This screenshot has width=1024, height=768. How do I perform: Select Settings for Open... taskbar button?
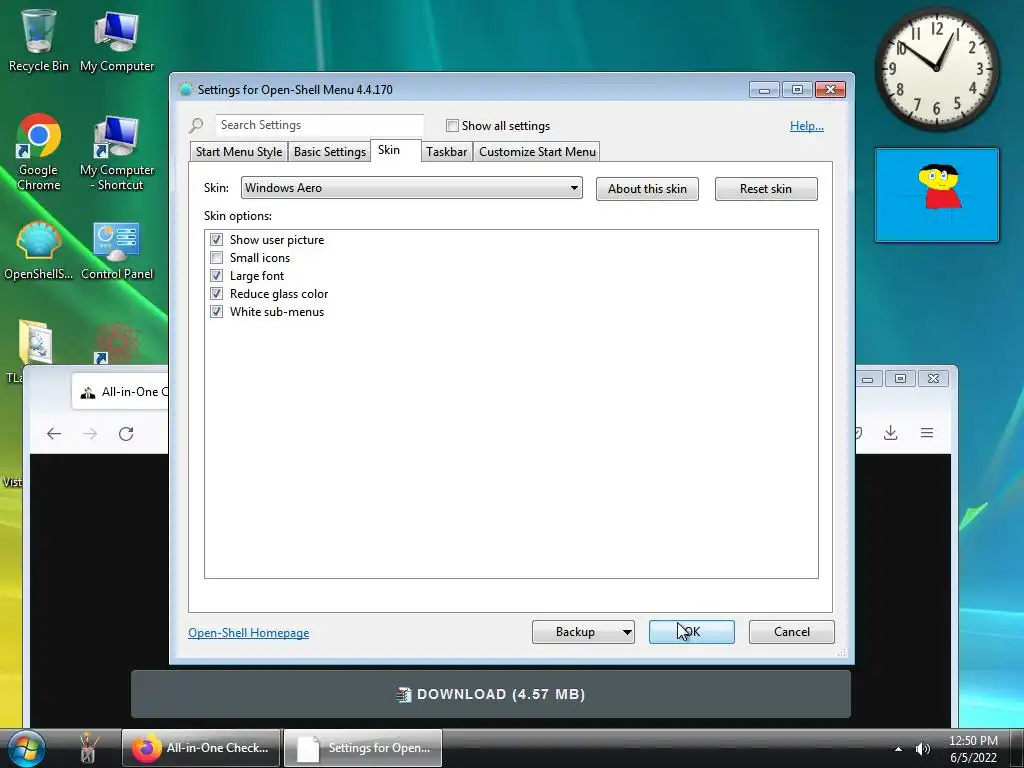[363, 748]
